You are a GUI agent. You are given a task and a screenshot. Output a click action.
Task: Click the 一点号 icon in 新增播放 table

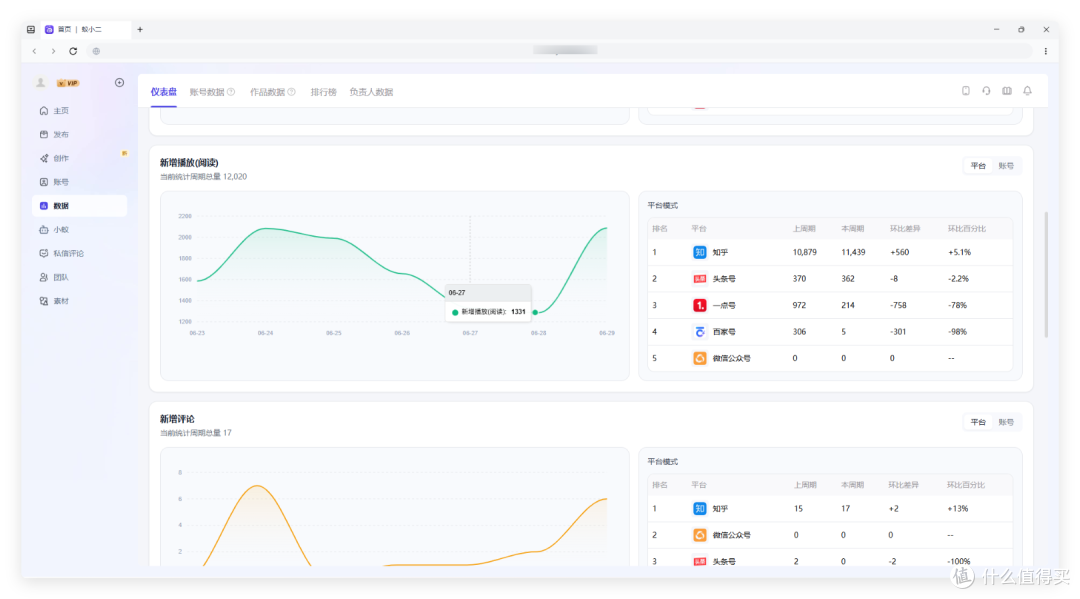(x=699, y=306)
